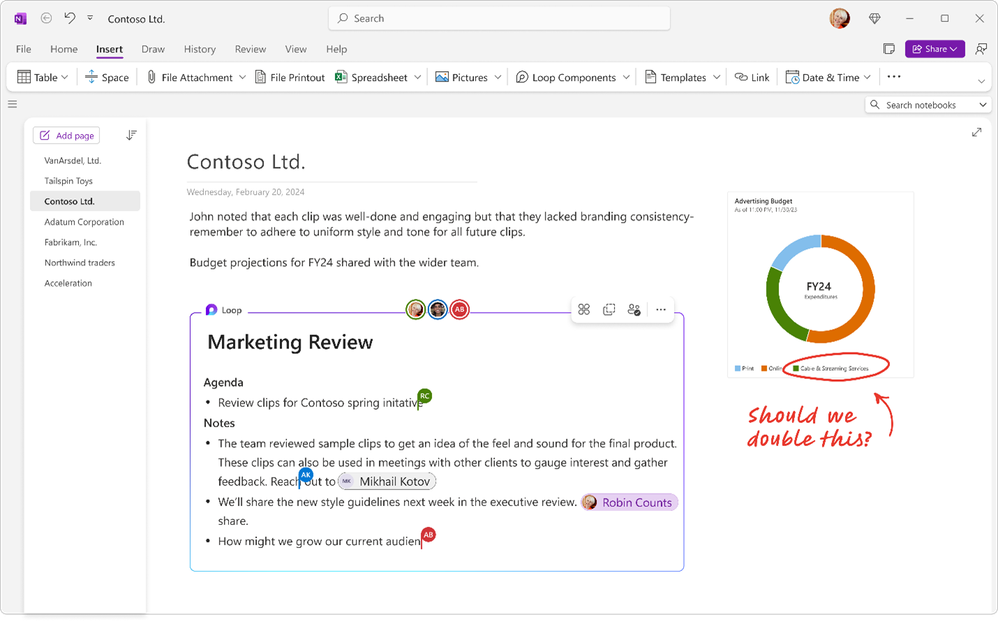The width and height of the screenshot is (998, 622).
Task: Open the Help tab
Action: 336,49
